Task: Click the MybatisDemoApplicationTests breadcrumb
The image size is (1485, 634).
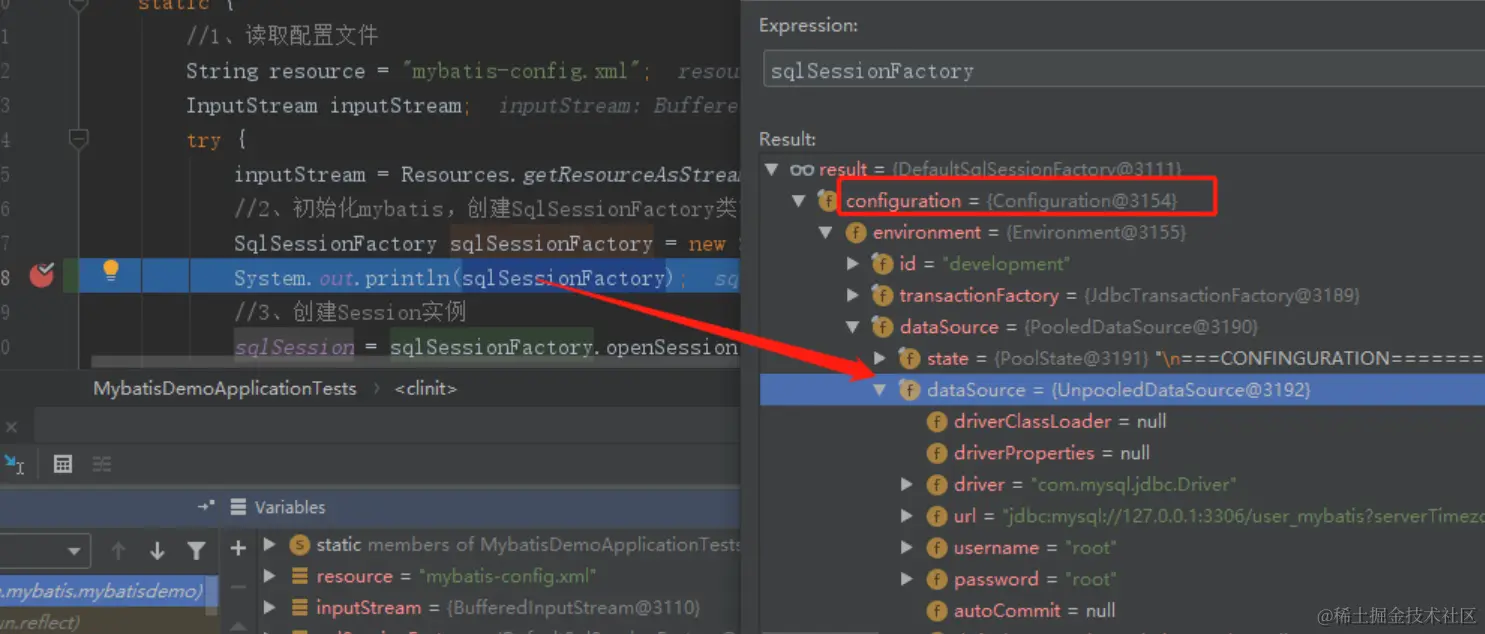Action: [224, 388]
